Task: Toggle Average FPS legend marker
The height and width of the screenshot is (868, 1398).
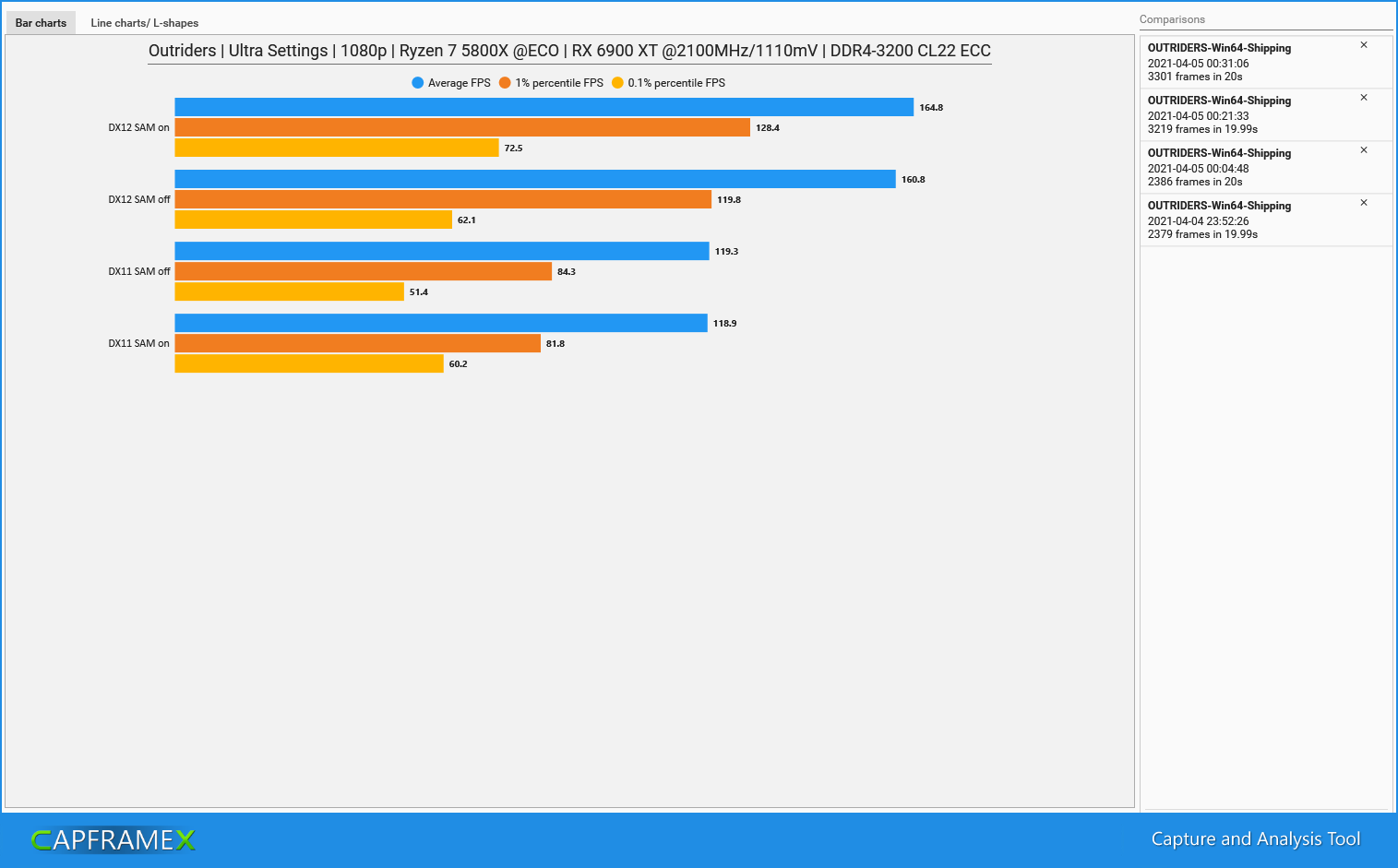Action: (x=418, y=83)
